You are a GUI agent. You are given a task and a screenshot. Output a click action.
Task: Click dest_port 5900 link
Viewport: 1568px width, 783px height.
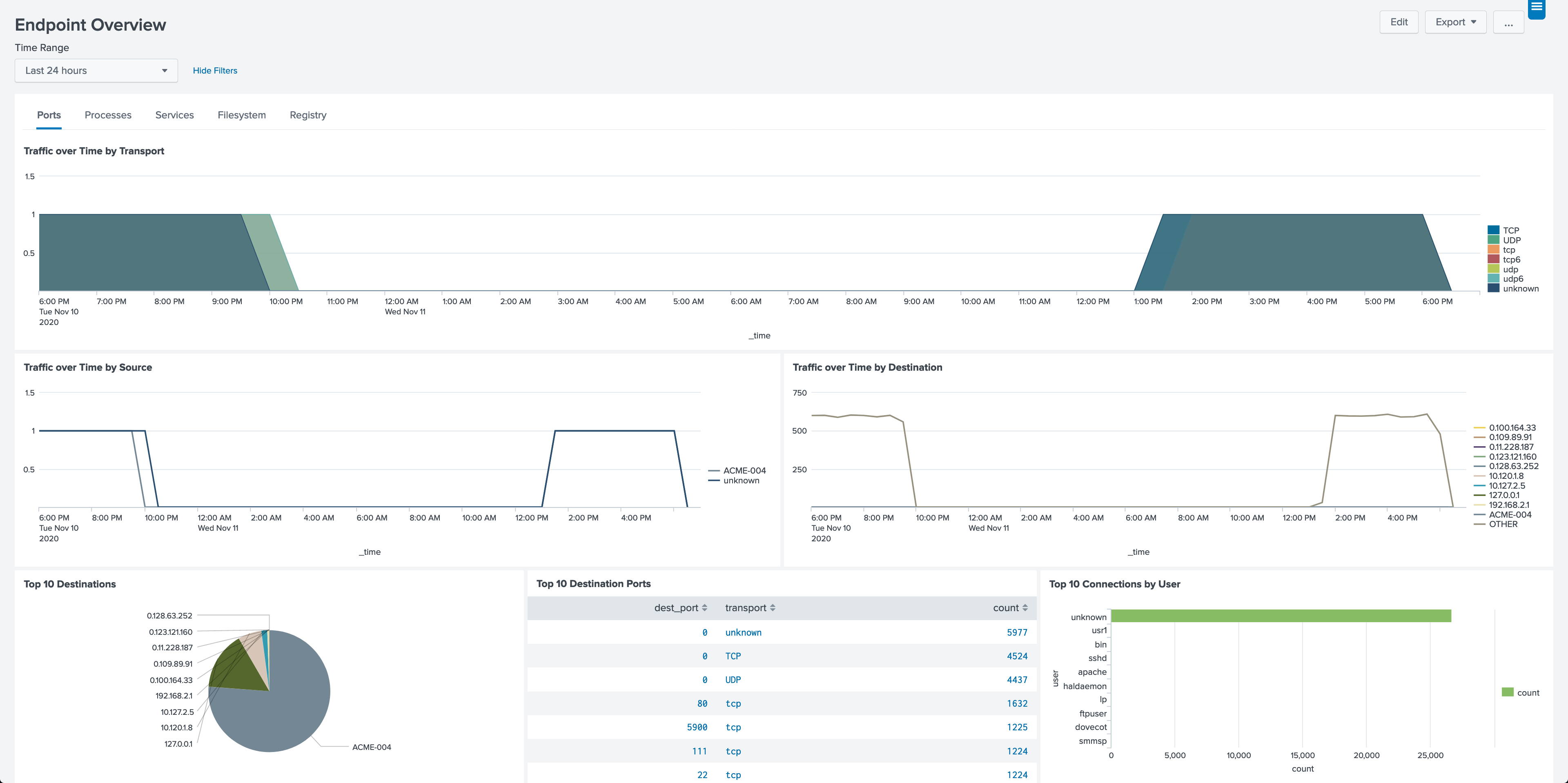[x=697, y=727]
